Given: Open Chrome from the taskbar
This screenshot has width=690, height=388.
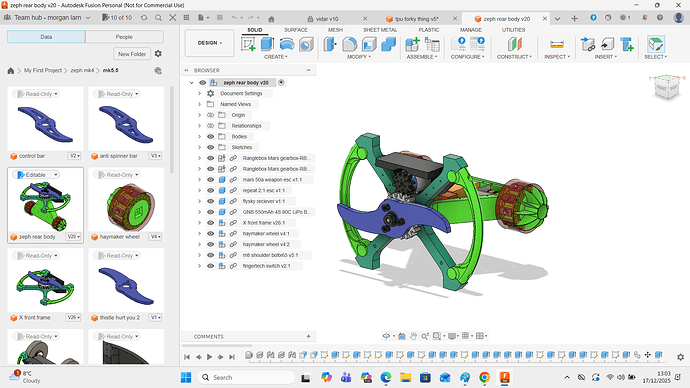Looking at the screenshot, I should [484, 377].
